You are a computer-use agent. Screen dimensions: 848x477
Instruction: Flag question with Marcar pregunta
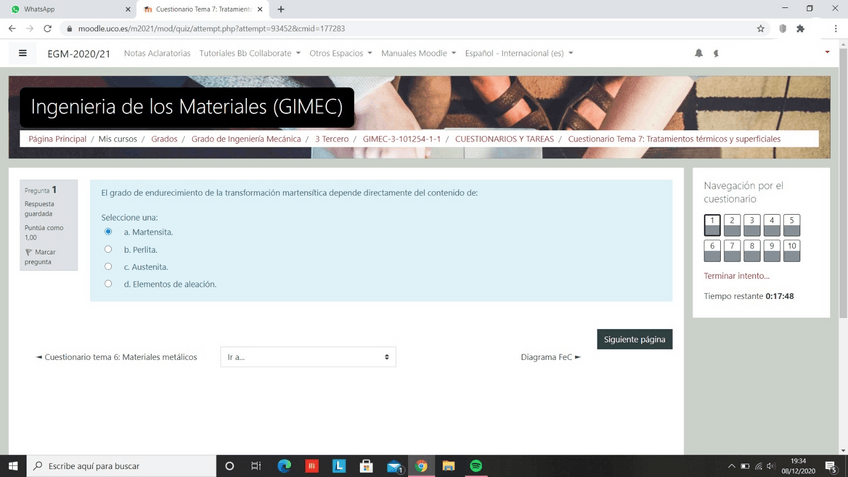tap(39, 257)
